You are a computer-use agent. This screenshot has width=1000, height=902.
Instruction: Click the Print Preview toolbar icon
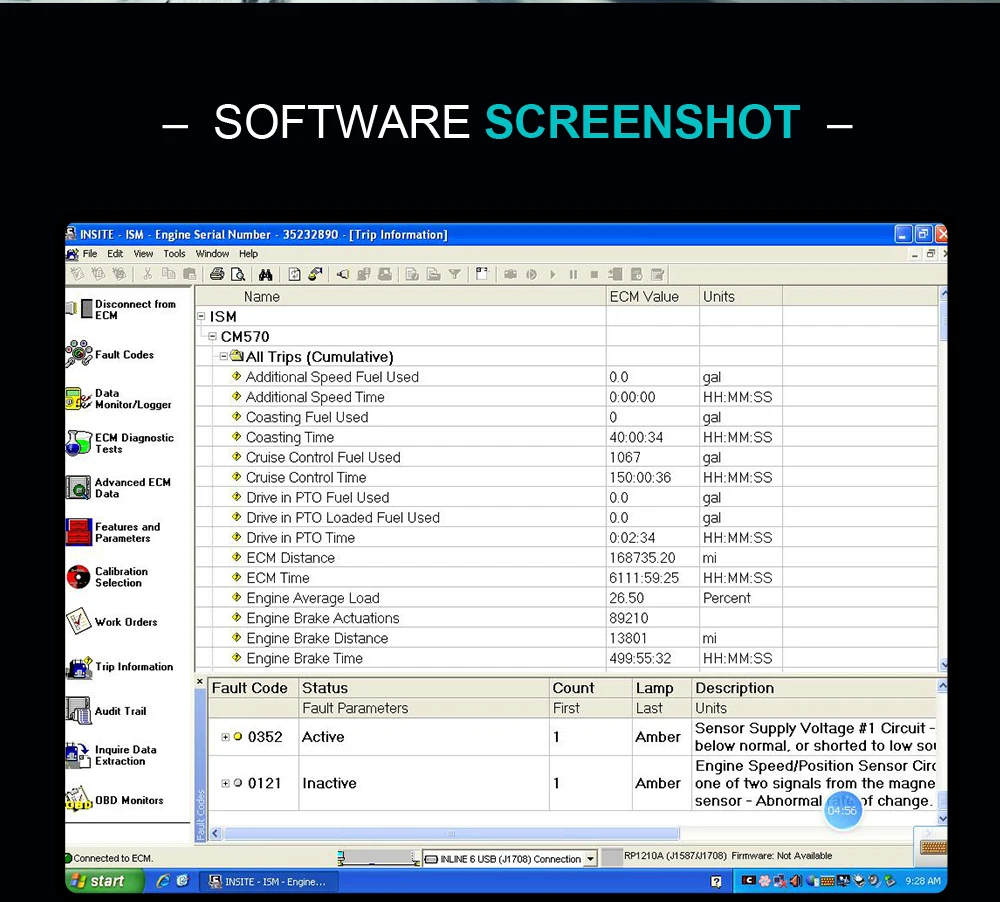(238, 274)
